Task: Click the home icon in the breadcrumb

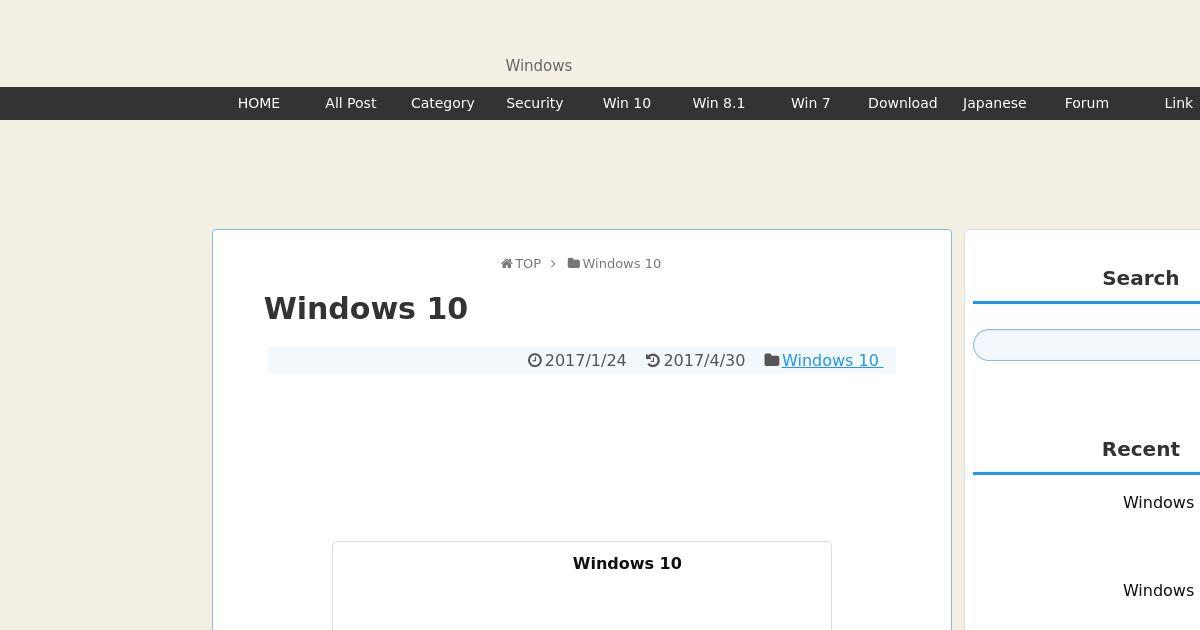Action: pos(507,264)
